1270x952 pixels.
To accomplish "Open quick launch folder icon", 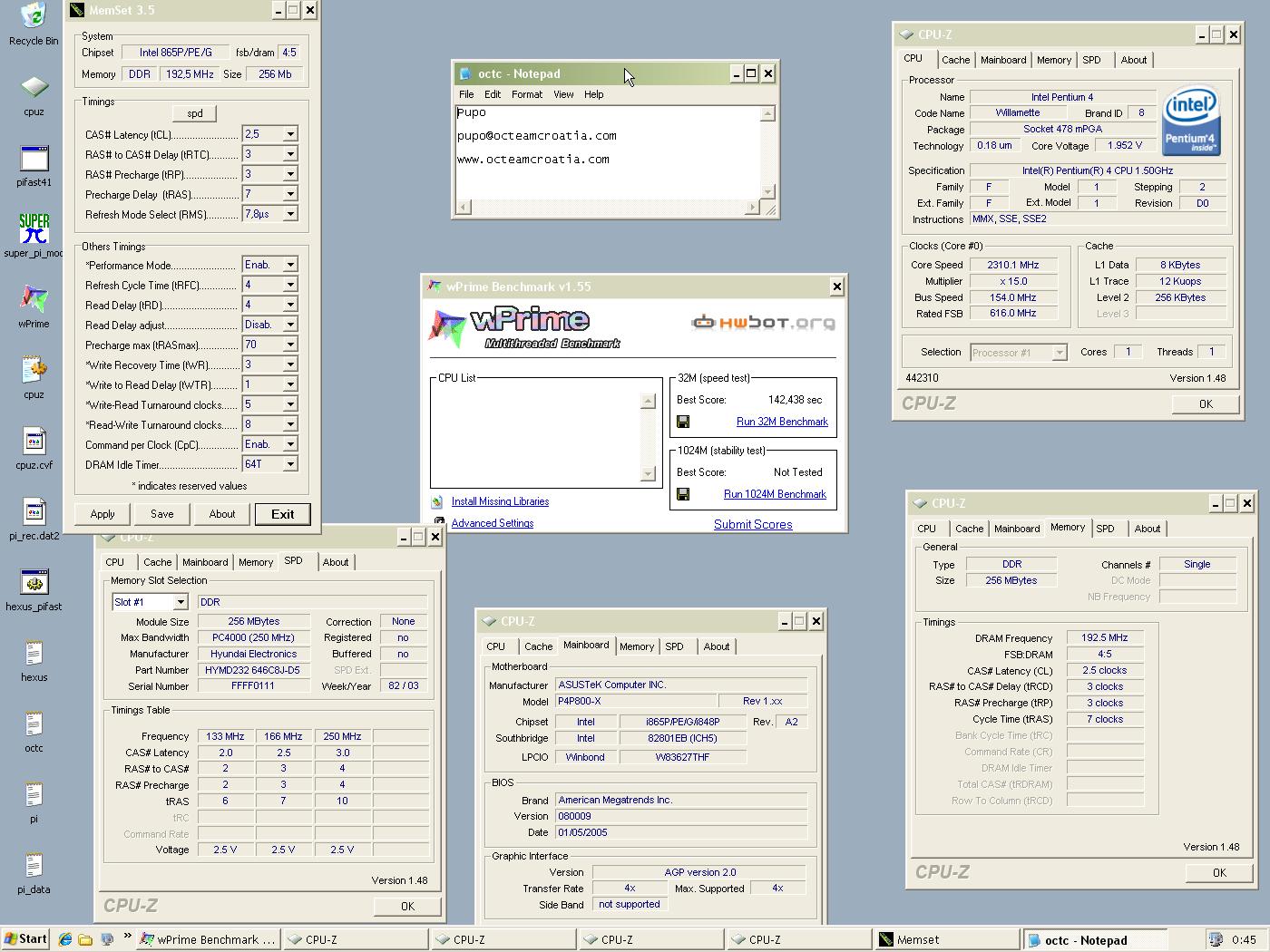I will click(x=85, y=939).
